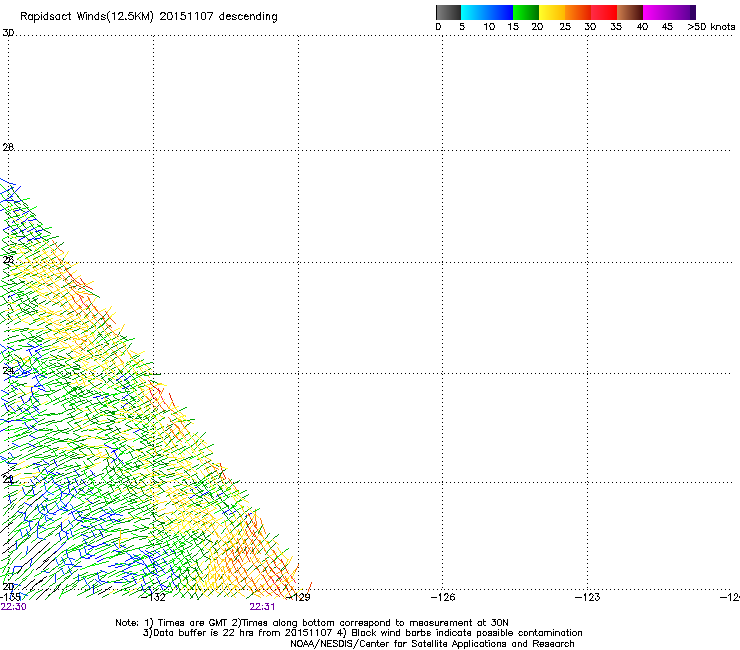The width and height of the screenshot is (740, 650).
Task: Click the '10' label under the color bar
Action: point(489,27)
